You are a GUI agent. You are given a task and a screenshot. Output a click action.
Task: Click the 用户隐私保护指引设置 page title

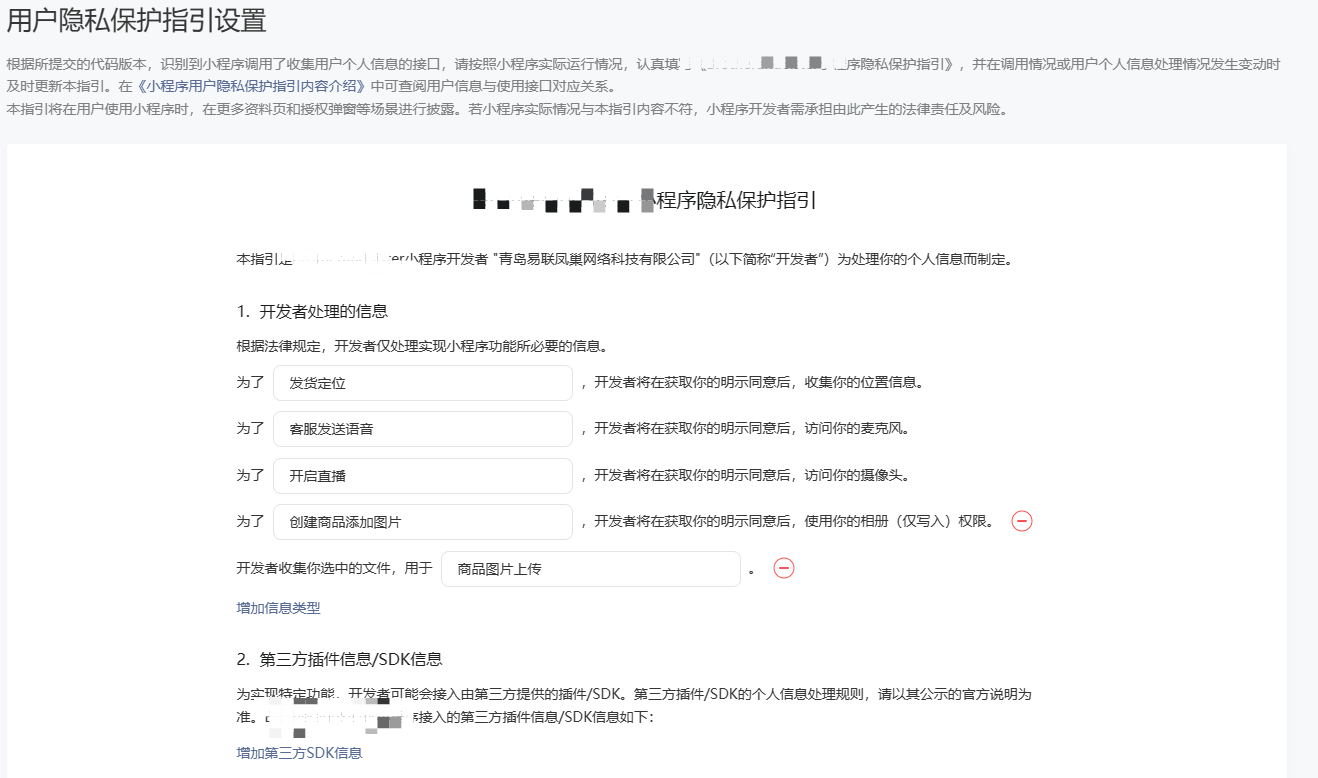[136, 20]
